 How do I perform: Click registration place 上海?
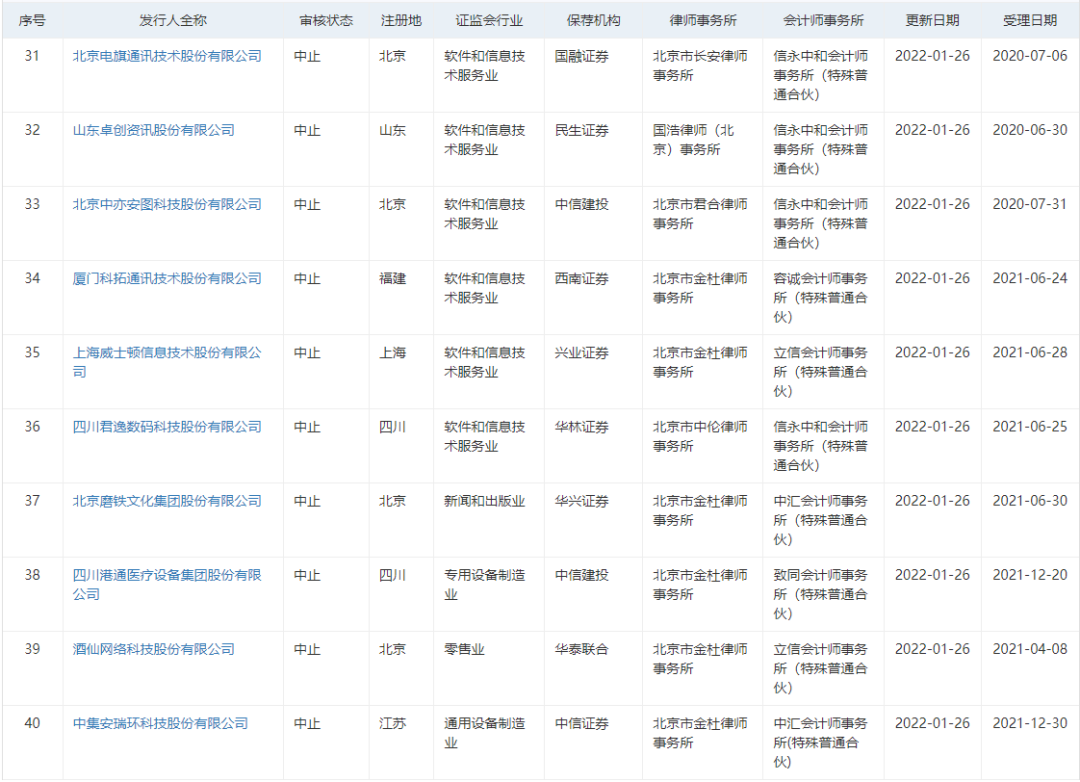pos(393,353)
